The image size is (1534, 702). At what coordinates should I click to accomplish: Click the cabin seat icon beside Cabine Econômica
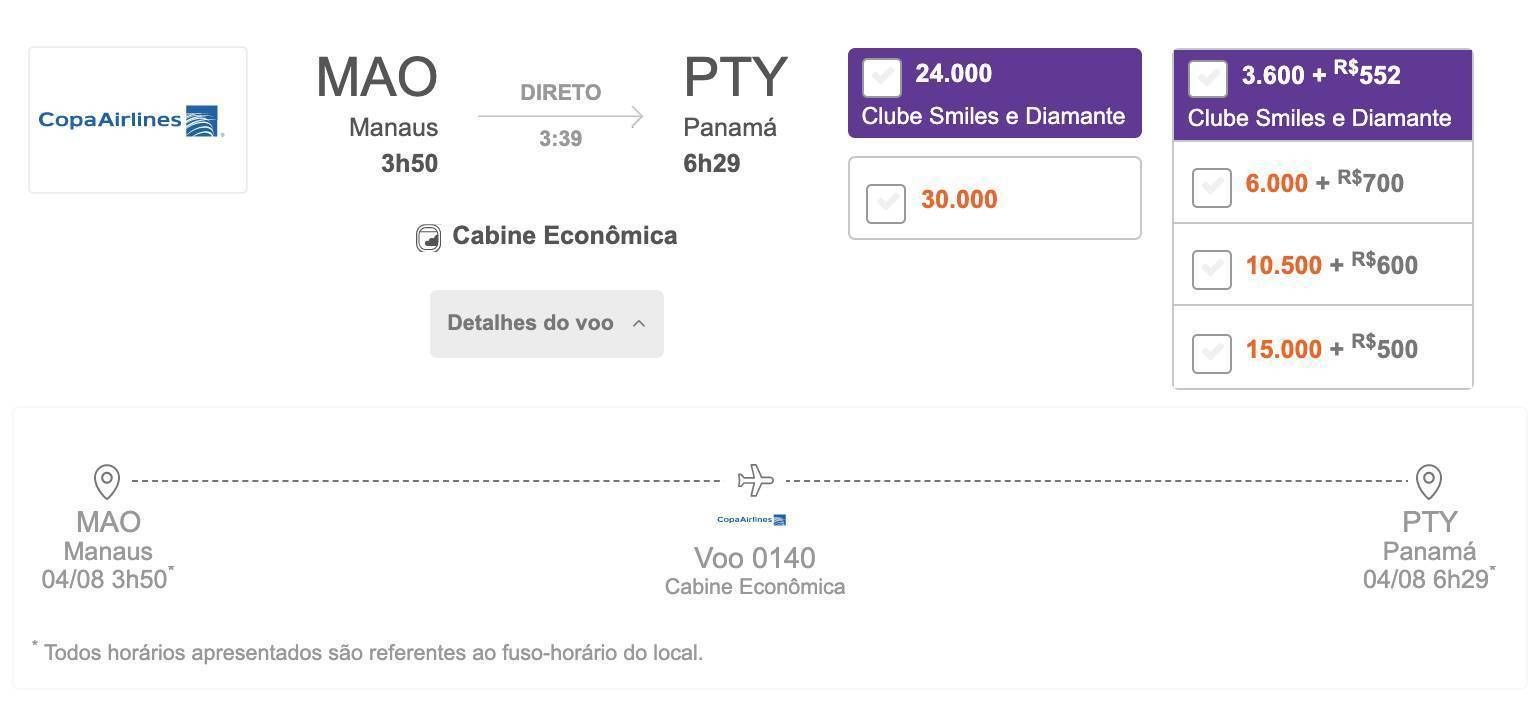click(x=428, y=238)
